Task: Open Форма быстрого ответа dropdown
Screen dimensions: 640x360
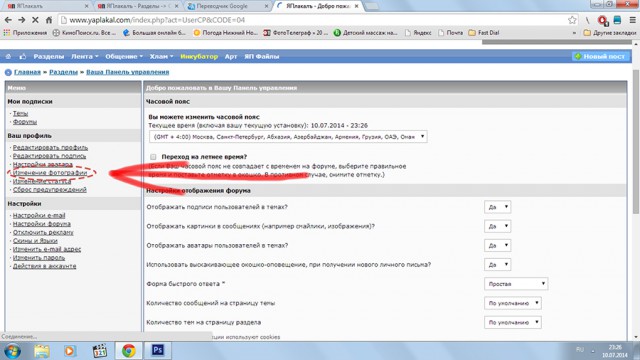Action: 516,284
